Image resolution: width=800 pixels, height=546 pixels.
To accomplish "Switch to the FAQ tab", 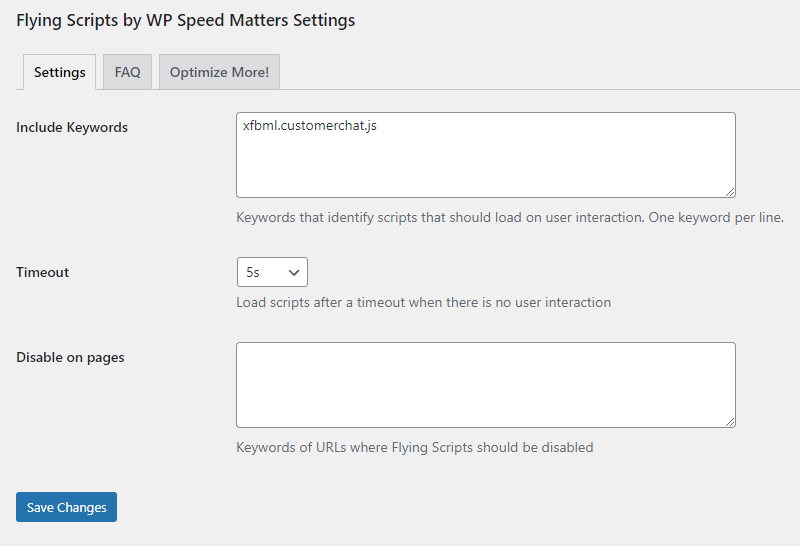I will (x=127, y=72).
